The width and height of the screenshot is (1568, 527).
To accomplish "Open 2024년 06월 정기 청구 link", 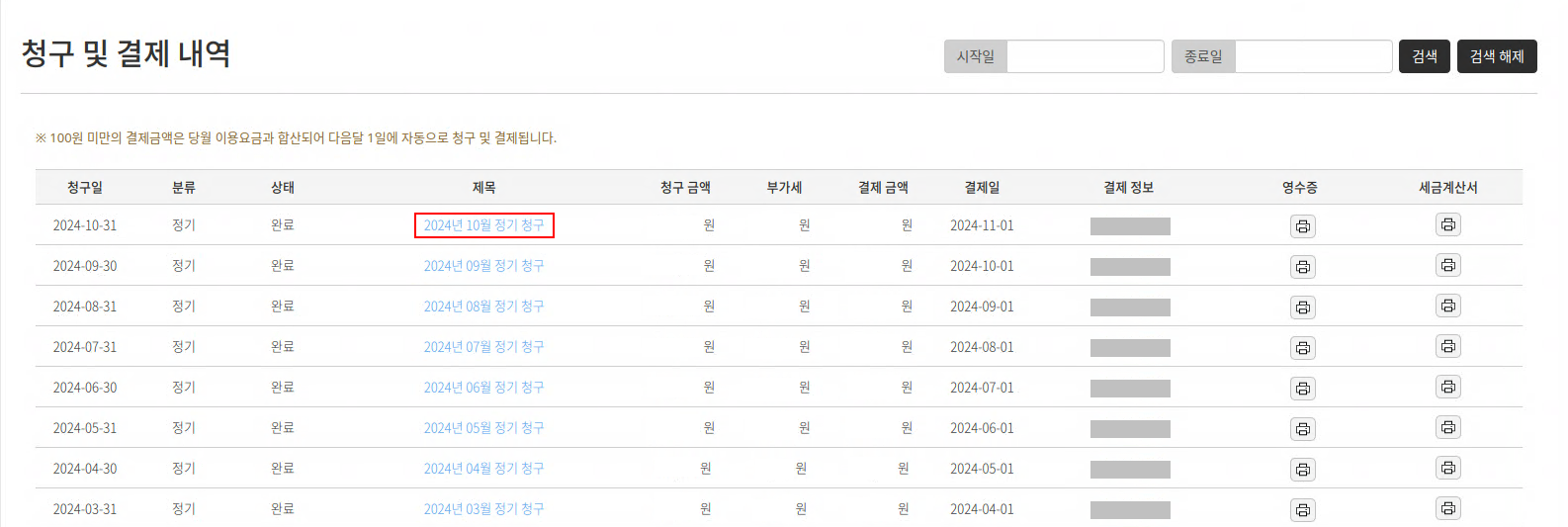I will [x=484, y=388].
